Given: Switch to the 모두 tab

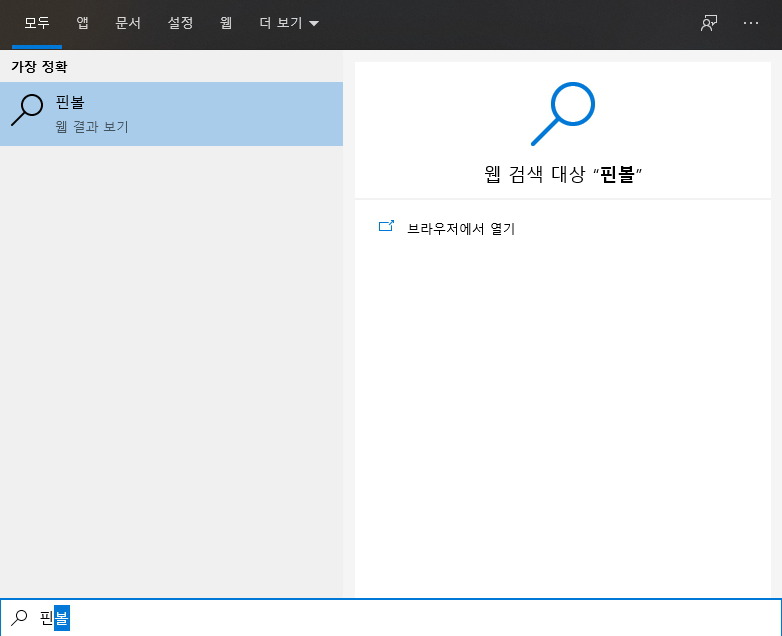Looking at the screenshot, I should [x=37, y=23].
